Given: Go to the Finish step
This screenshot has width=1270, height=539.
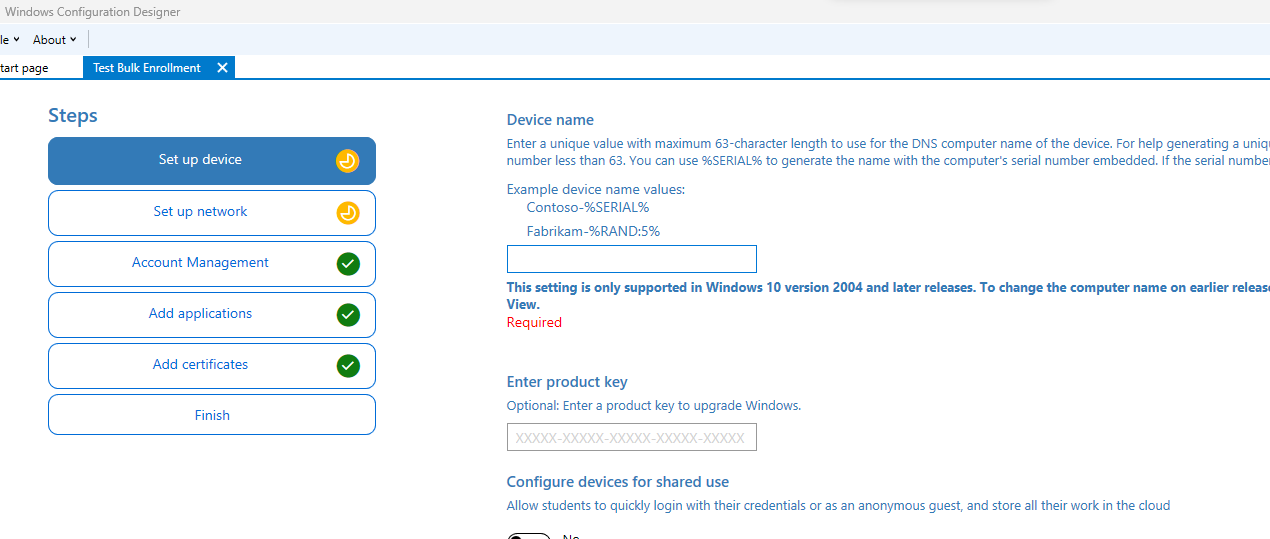Looking at the screenshot, I should click(x=212, y=415).
